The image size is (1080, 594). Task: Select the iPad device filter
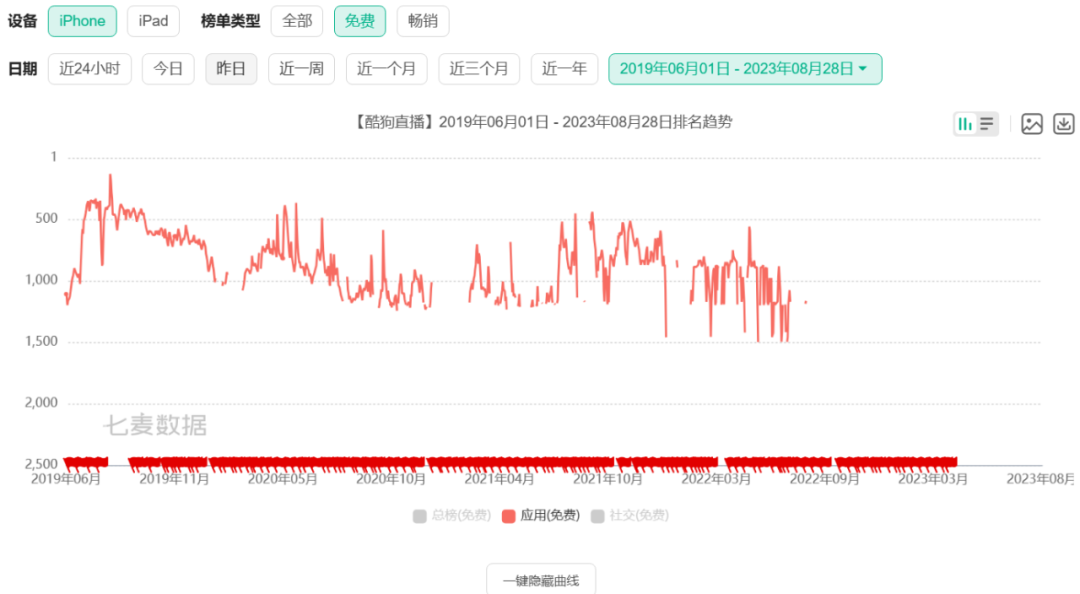click(153, 21)
